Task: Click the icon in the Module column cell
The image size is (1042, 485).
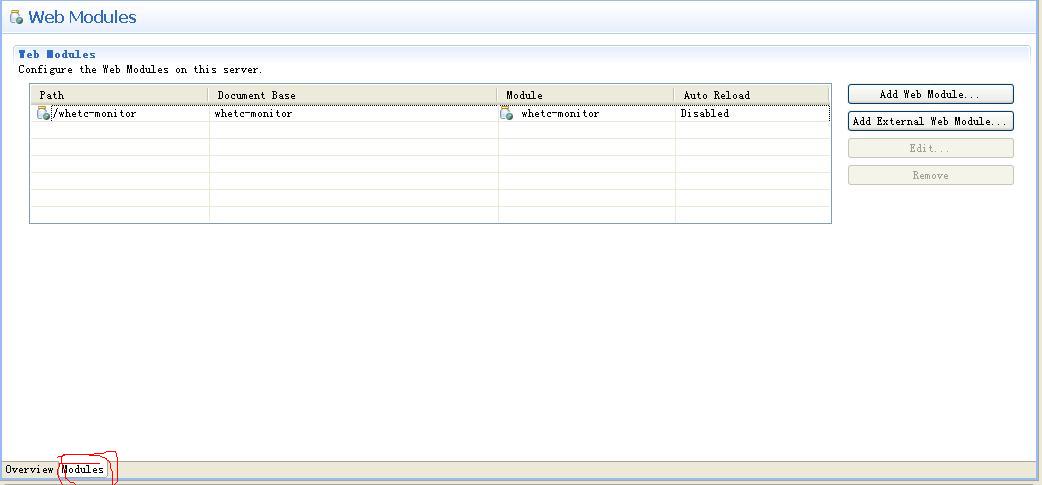Action: pyautogui.click(x=506, y=114)
